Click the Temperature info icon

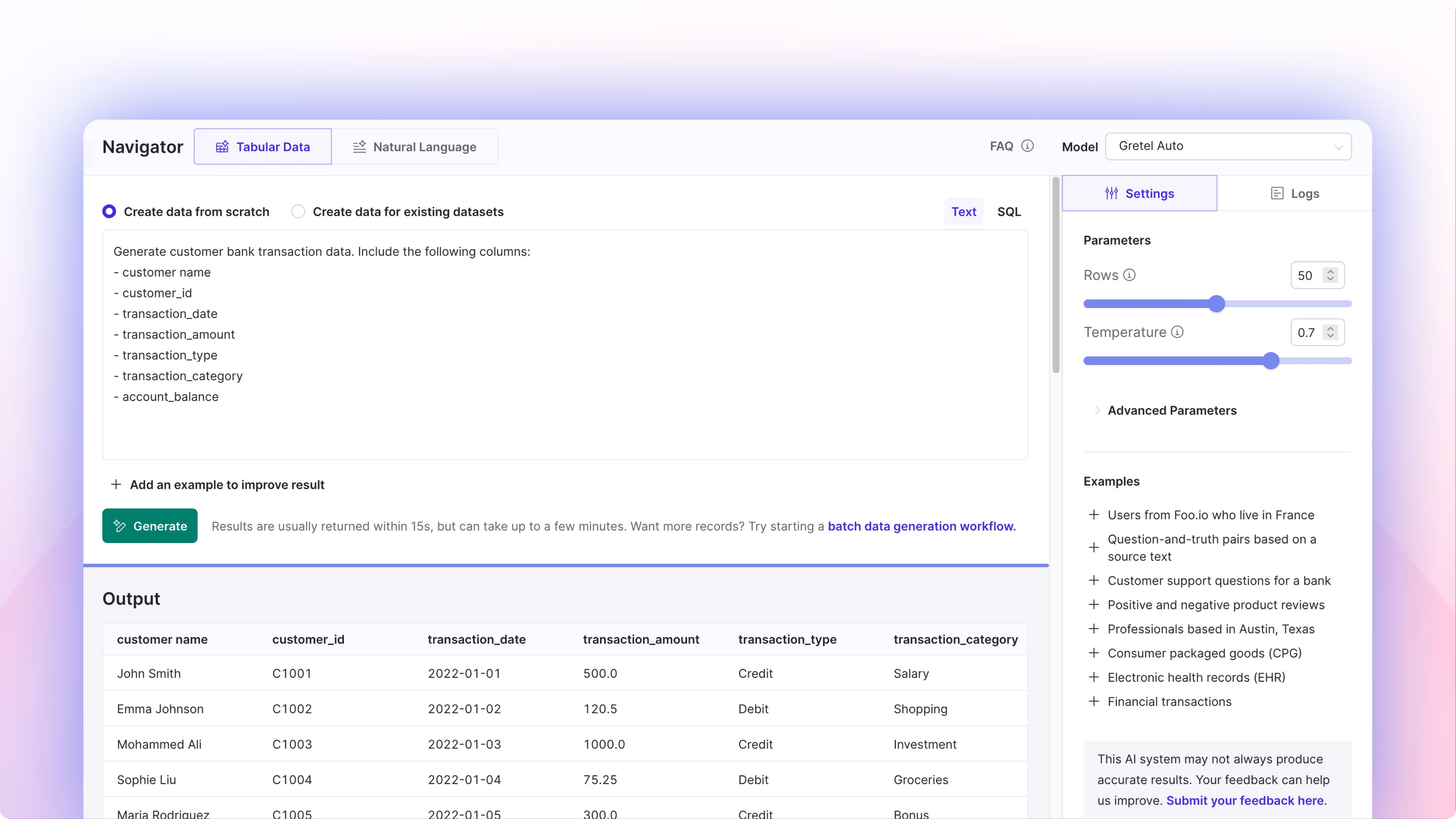pyautogui.click(x=1177, y=332)
